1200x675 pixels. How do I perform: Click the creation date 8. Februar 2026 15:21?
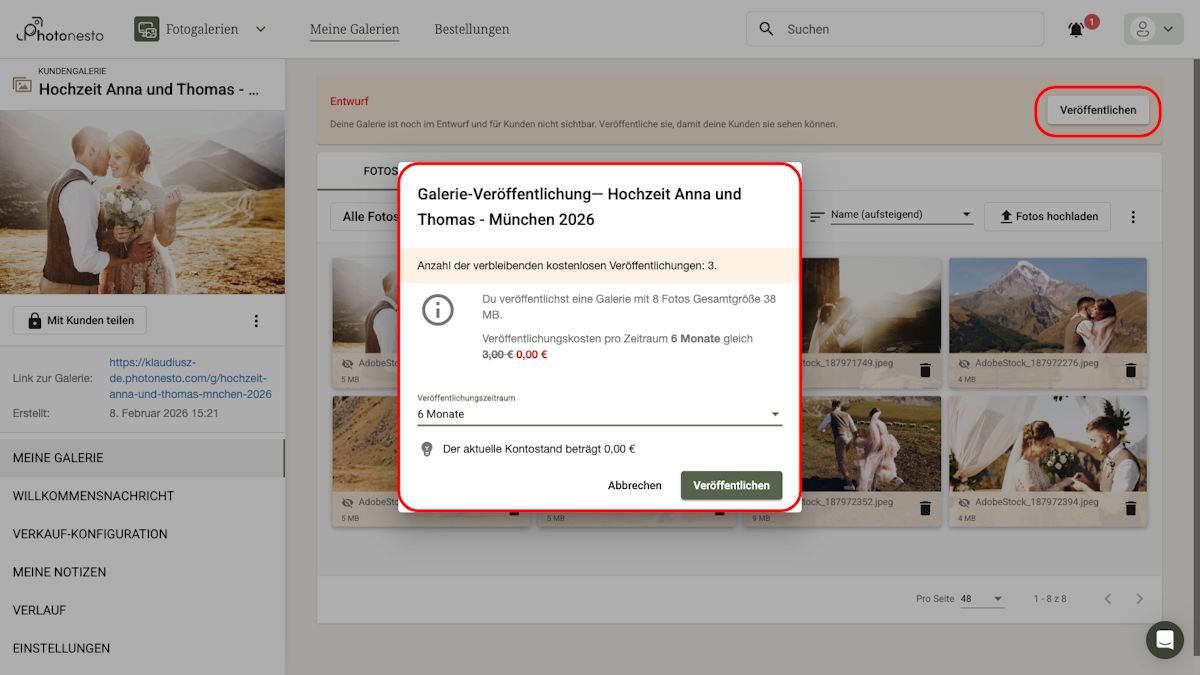(164, 412)
